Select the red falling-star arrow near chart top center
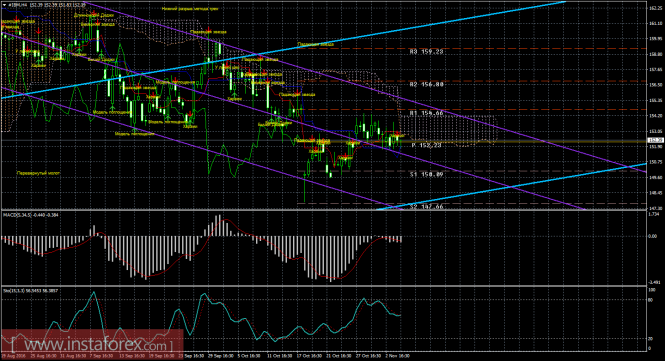The width and height of the screenshot is (665, 361). click(x=208, y=29)
